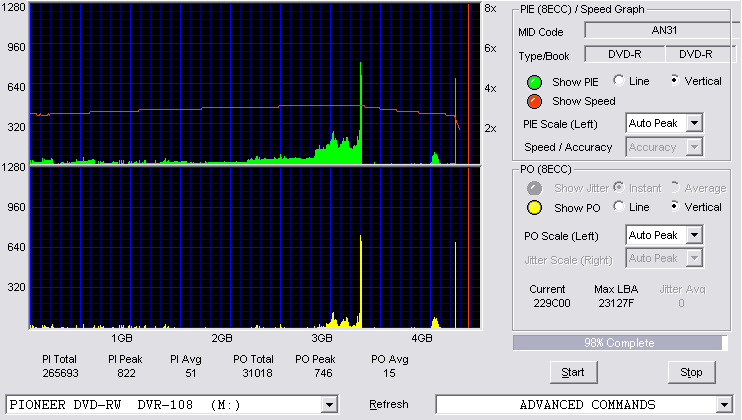Click the PI Avg value 51
This screenshot has height=420, width=742.
coord(191,373)
